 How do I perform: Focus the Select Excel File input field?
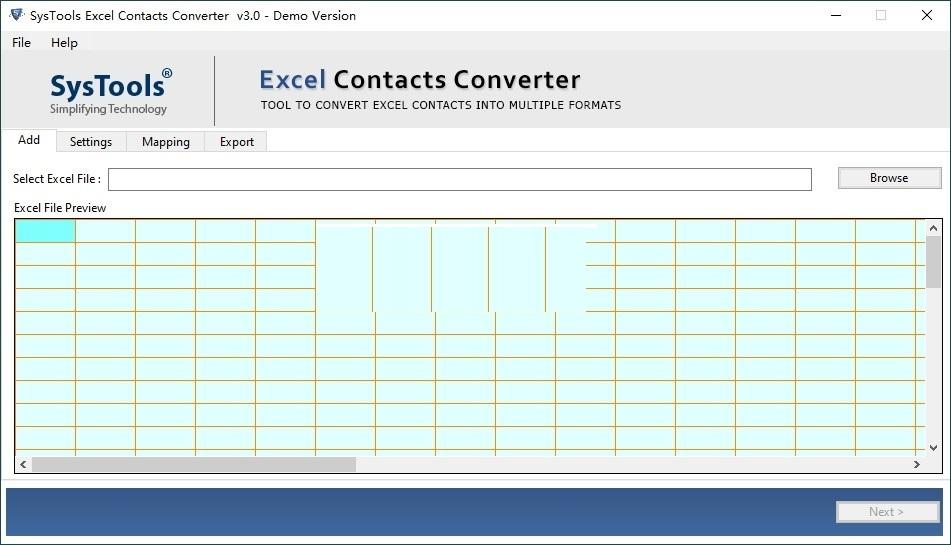(460, 179)
